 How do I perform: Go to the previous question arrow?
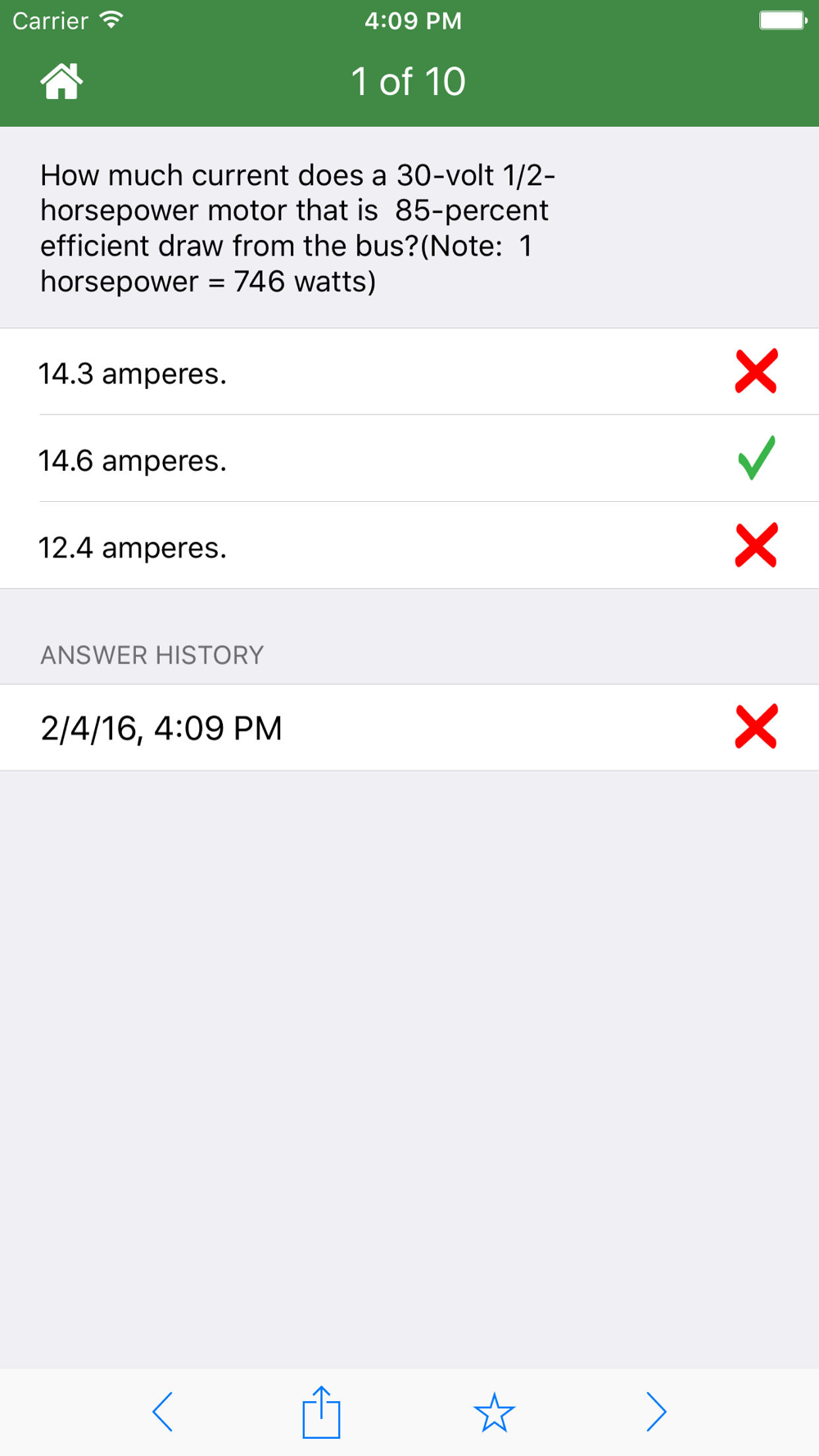(x=162, y=1412)
